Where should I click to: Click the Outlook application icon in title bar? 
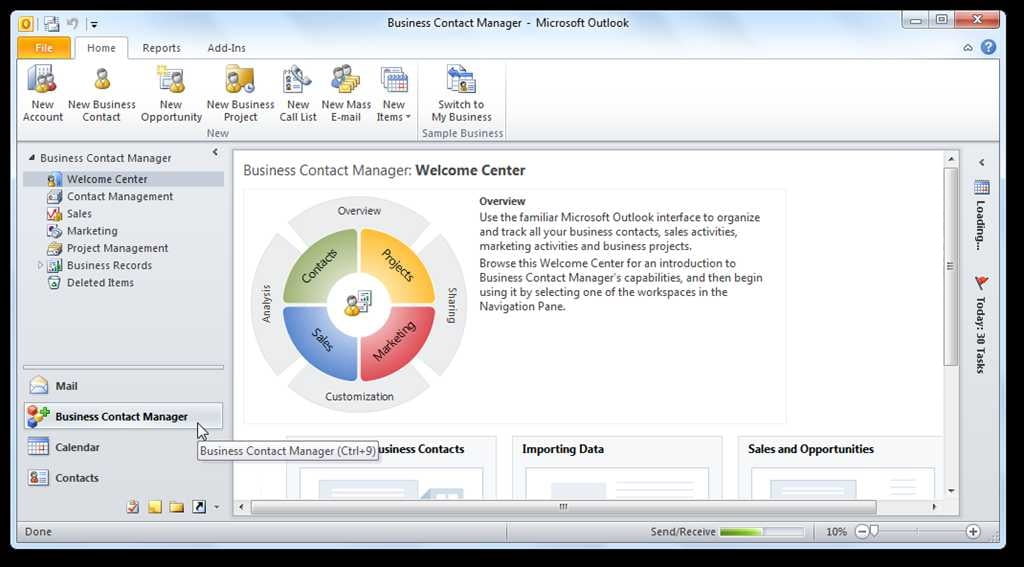pos(25,24)
